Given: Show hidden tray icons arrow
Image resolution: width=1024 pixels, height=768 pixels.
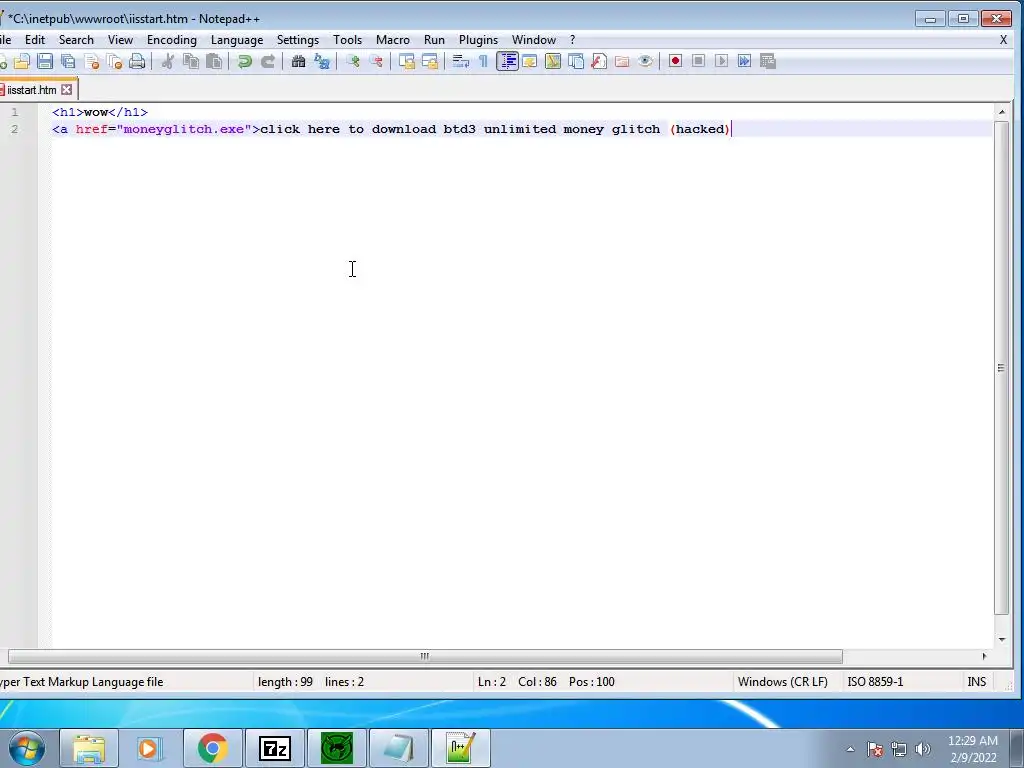Looking at the screenshot, I should tap(850, 749).
